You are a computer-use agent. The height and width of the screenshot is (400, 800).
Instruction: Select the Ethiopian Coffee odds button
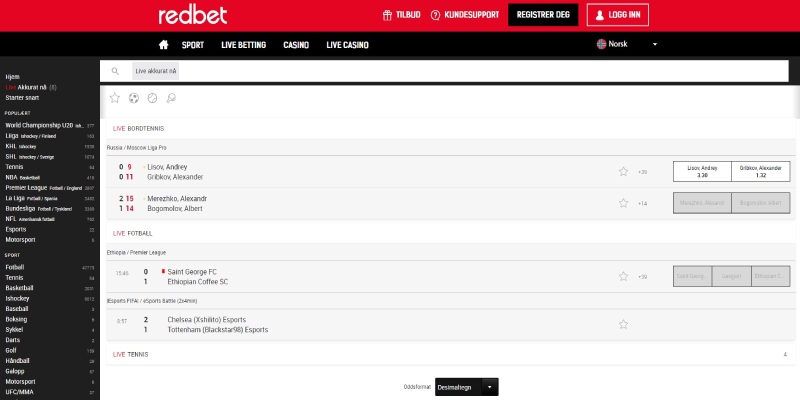coord(770,276)
